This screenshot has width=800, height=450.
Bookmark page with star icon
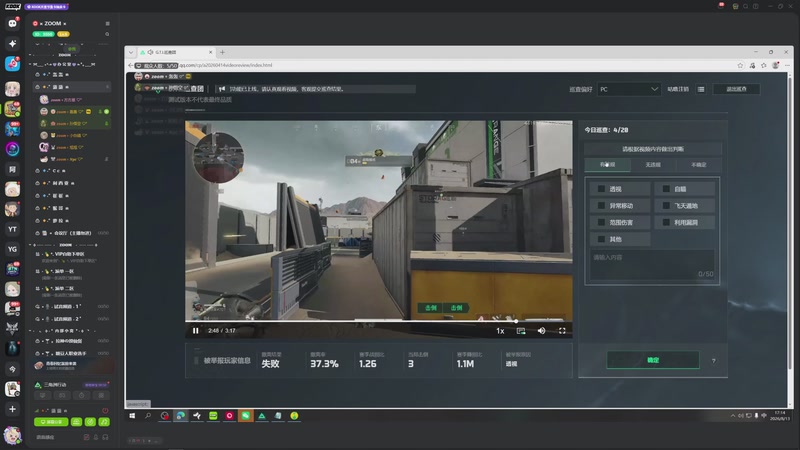740,65
